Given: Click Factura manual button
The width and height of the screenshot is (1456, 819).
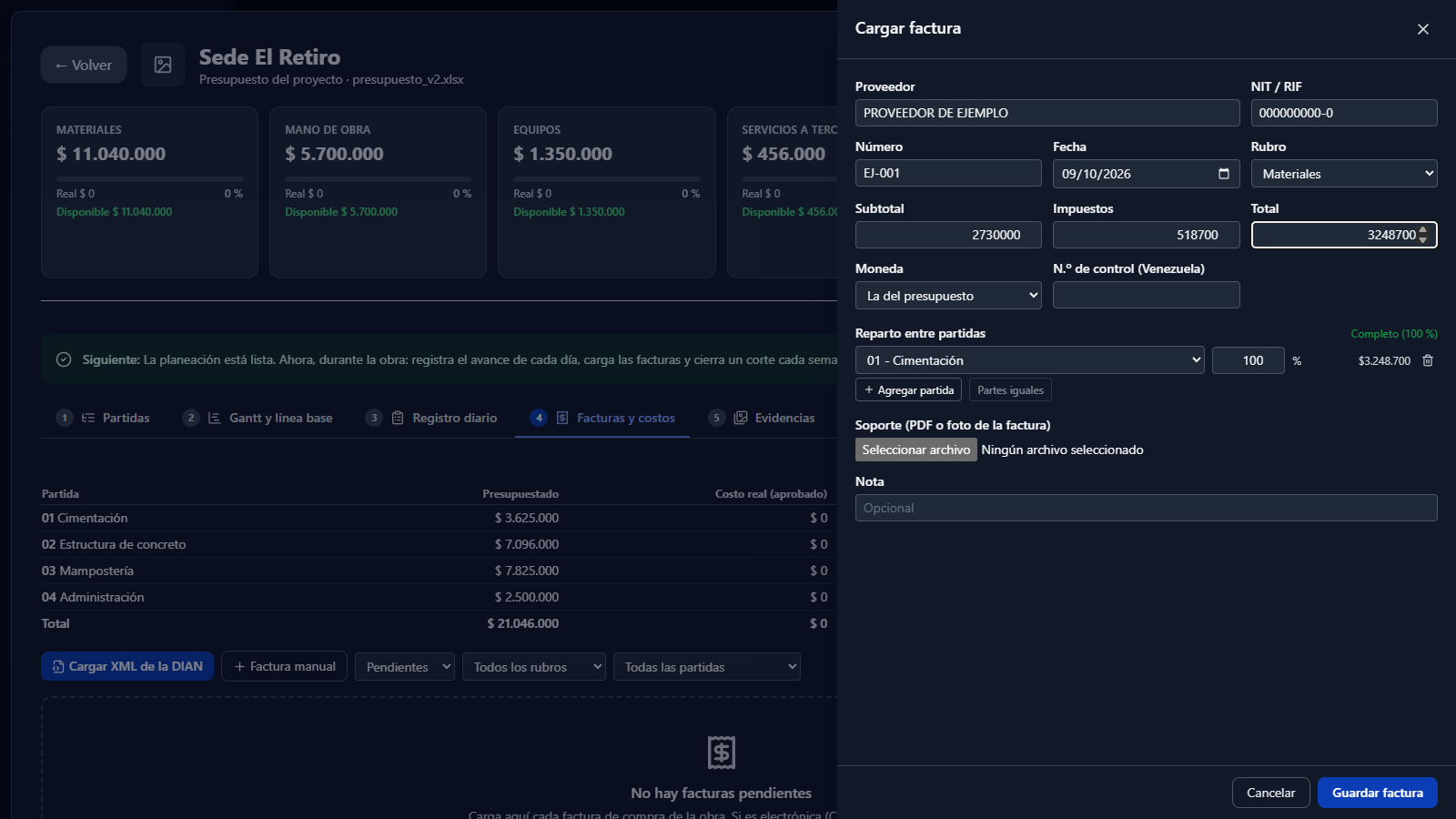Looking at the screenshot, I should click(284, 666).
